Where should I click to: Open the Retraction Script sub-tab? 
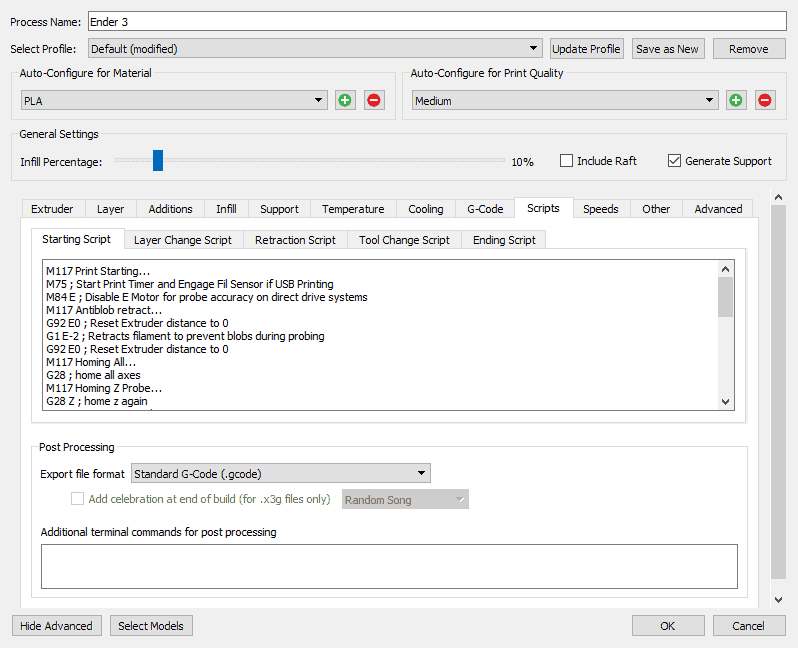pos(295,240)
